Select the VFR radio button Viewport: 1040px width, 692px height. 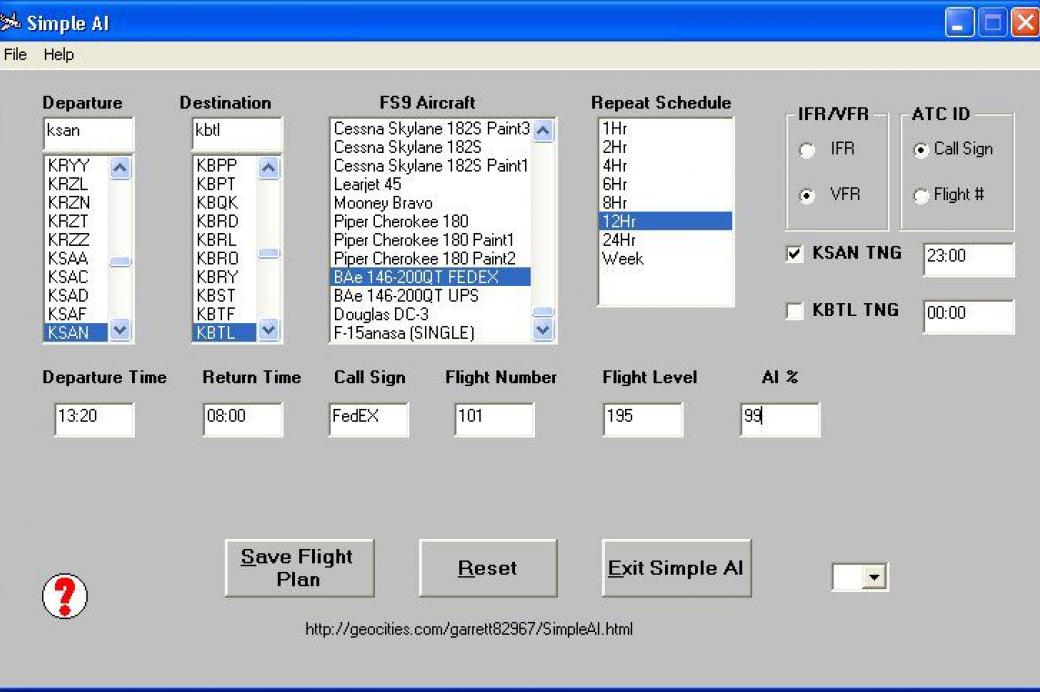pyautogui.click(x=807, y=196)
